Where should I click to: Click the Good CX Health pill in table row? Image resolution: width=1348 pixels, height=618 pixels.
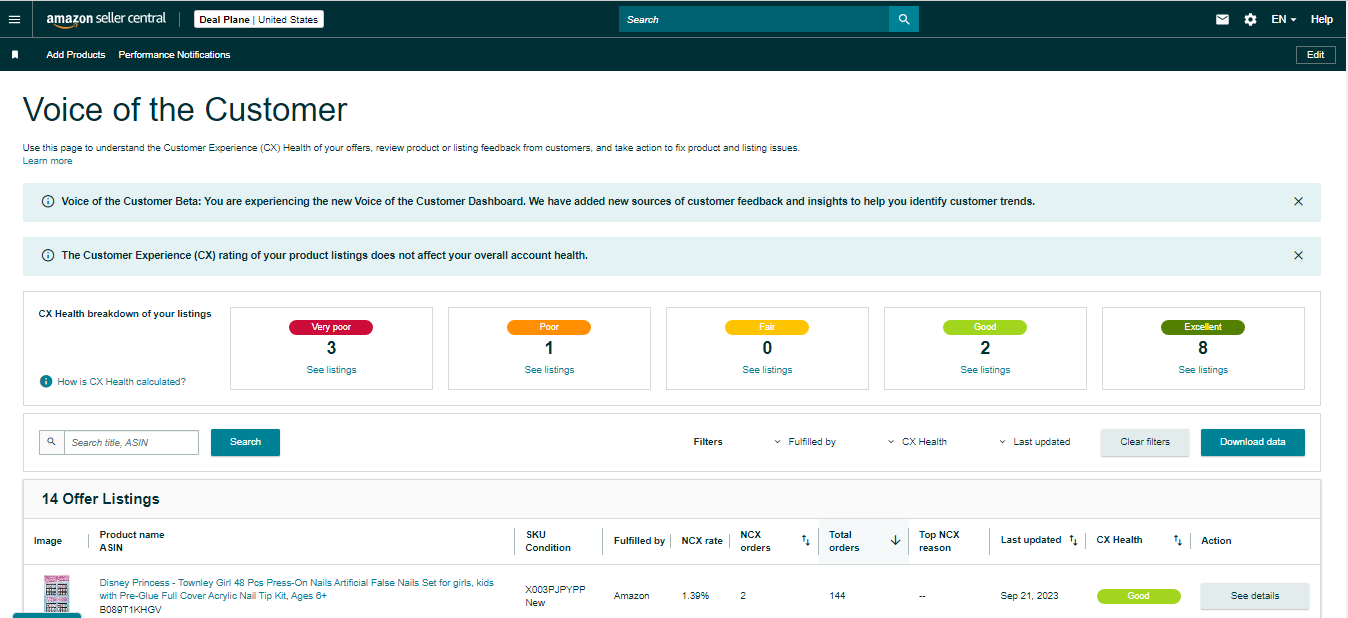coord(1138,596)
